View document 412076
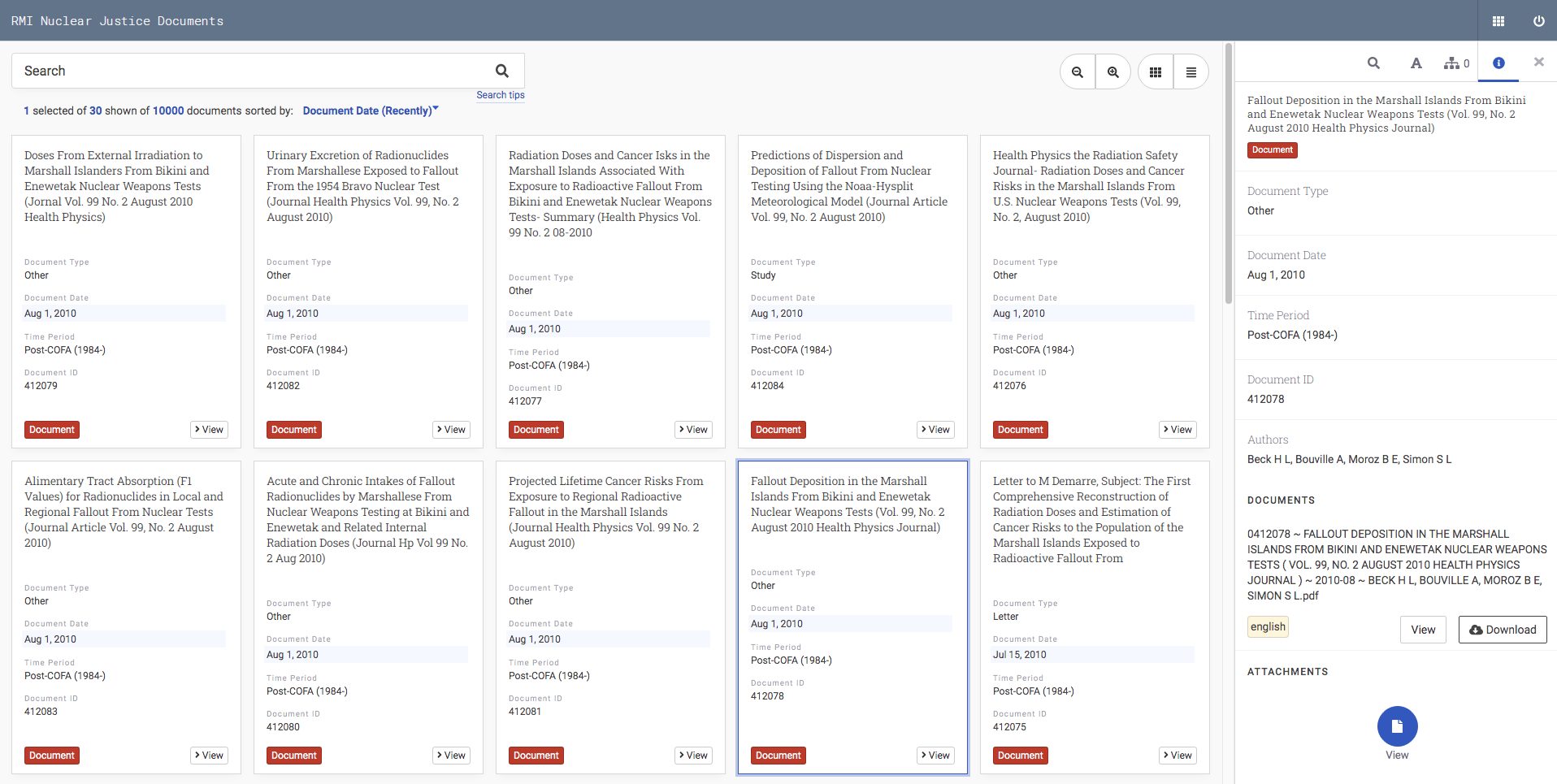This screenshot has width=1557, height=784. pos(1178,430)
